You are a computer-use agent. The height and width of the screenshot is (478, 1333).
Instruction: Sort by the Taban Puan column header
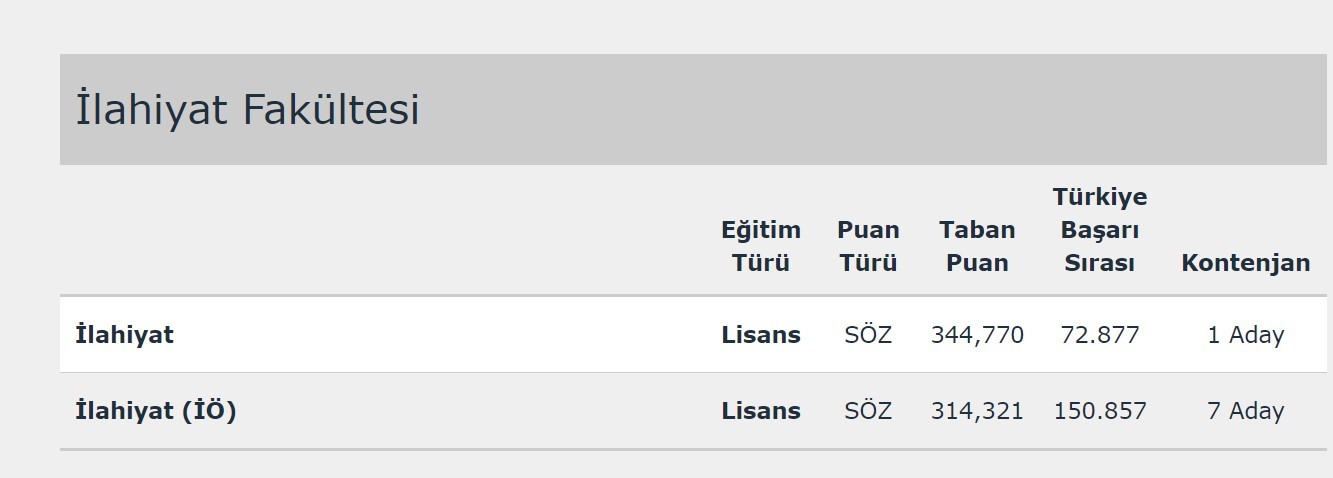[977, 246]
